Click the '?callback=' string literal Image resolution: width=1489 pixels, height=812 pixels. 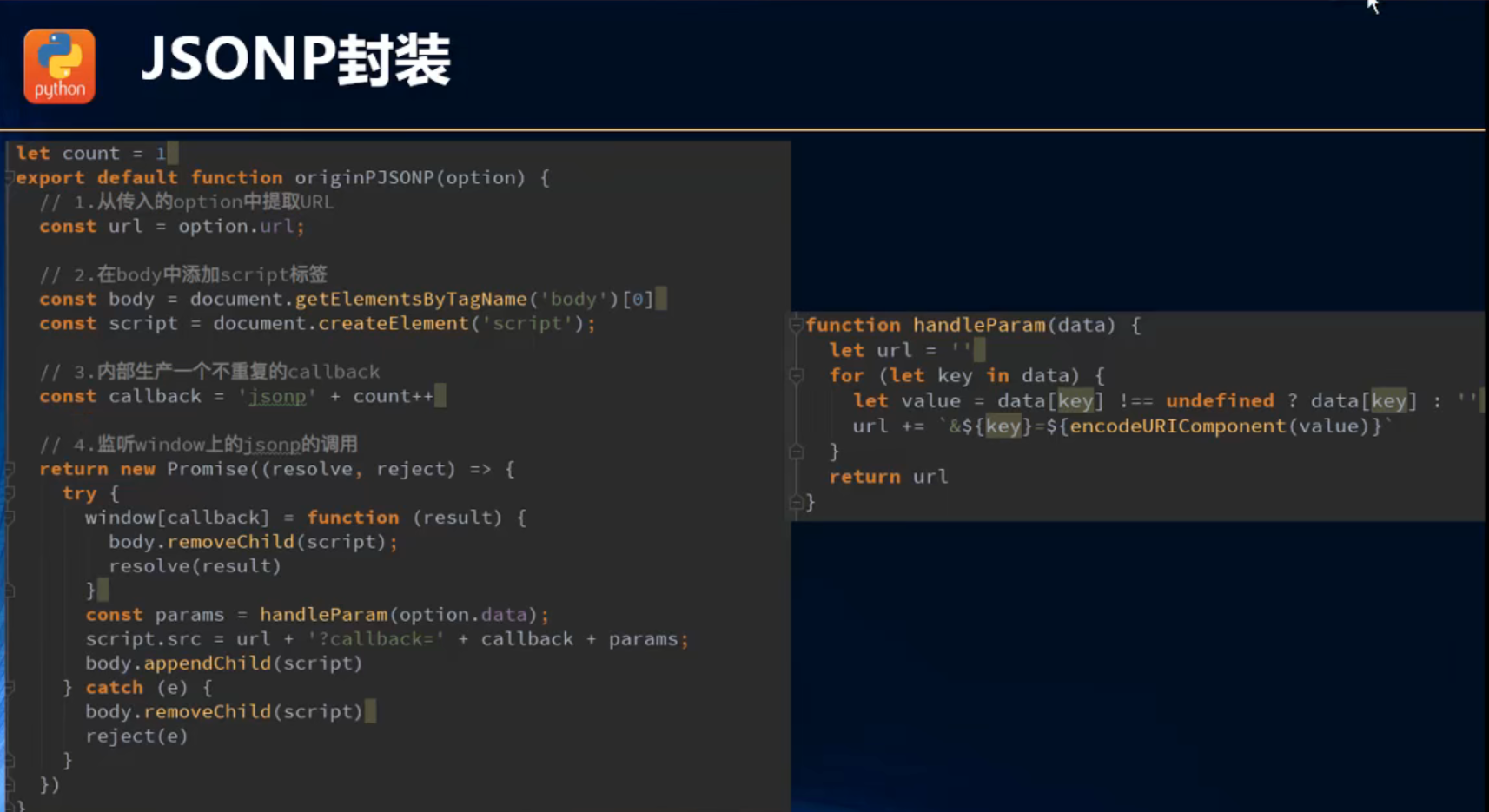pos(375,639)
